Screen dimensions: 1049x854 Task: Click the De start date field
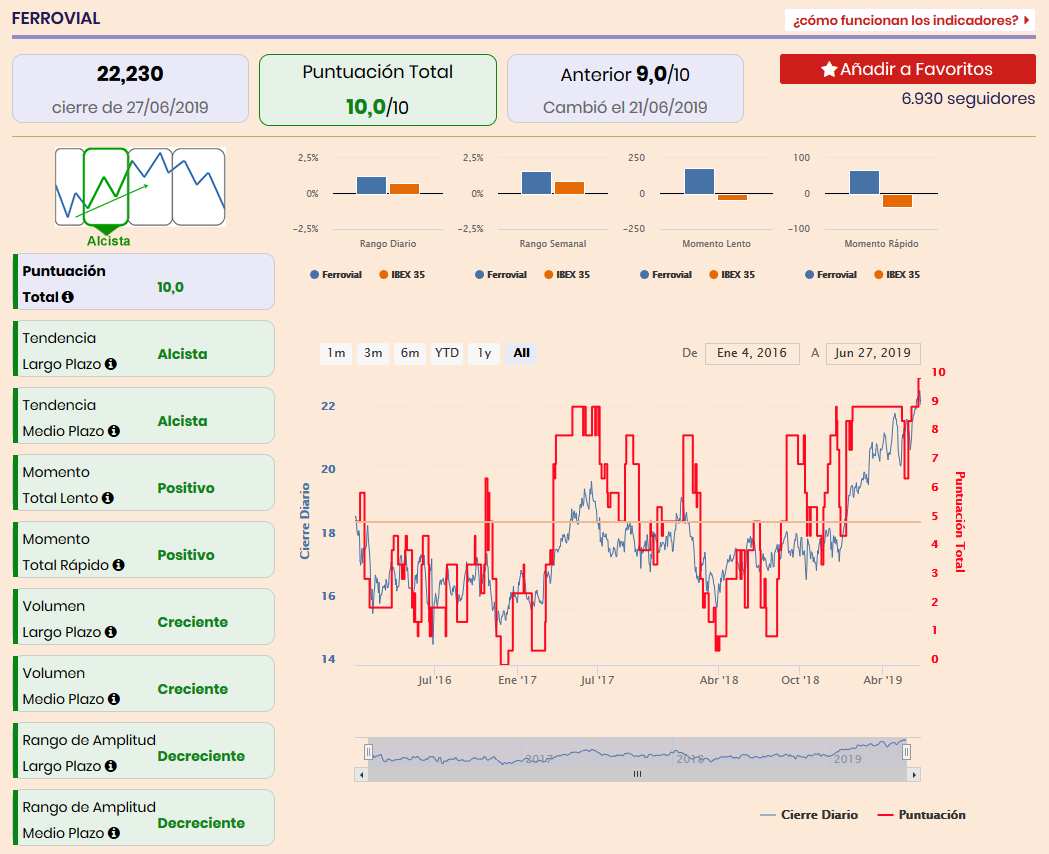click(x=752, y=353)
